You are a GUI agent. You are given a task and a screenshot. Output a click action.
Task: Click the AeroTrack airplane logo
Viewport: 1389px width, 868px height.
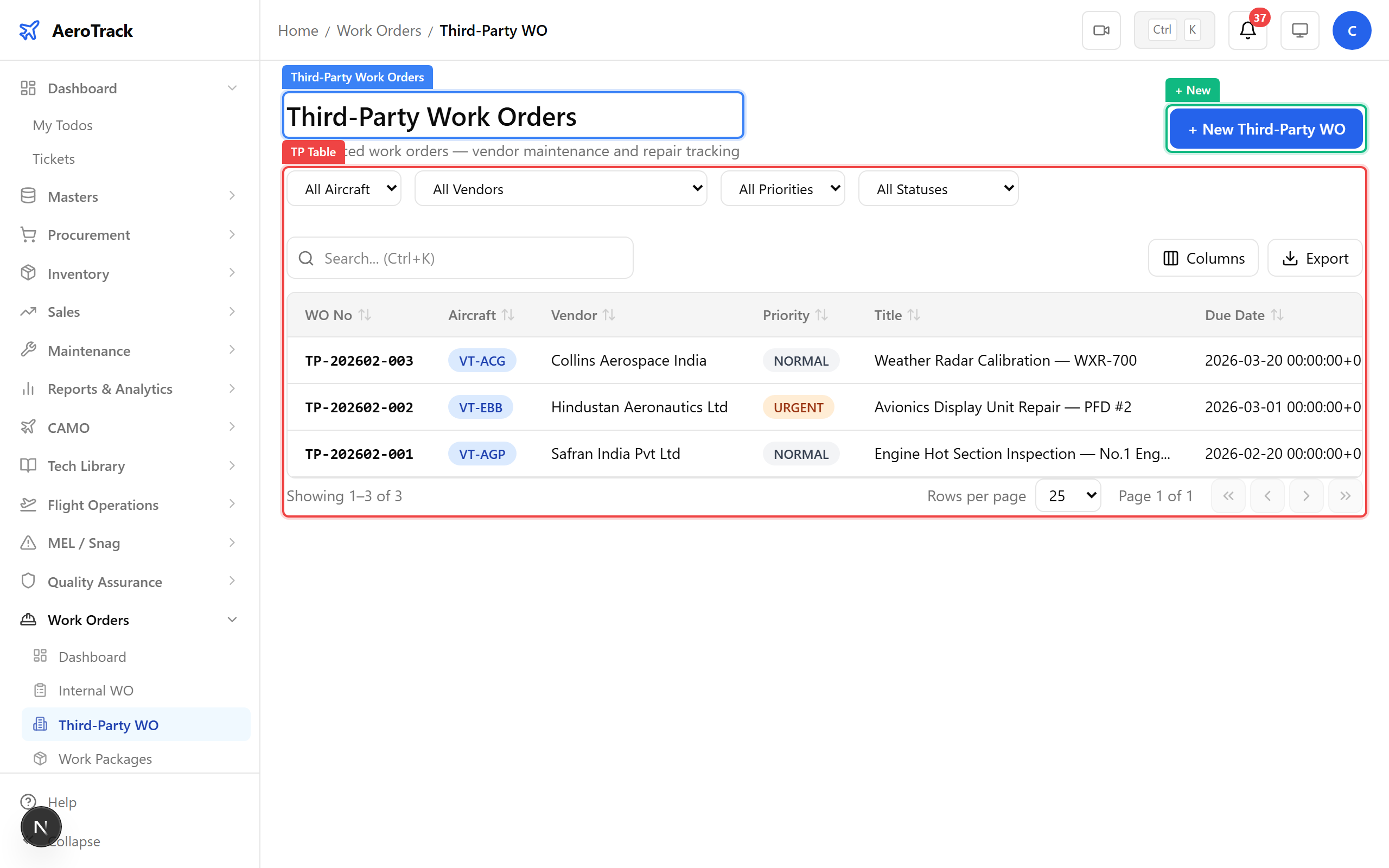coord(29,30)
